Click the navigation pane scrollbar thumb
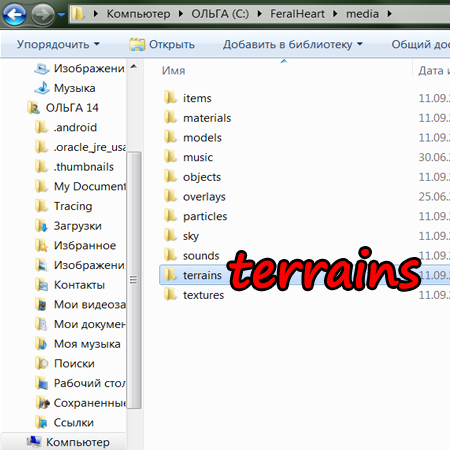The width and height of the screenshot is (450, 450). (x=134, y=280)
